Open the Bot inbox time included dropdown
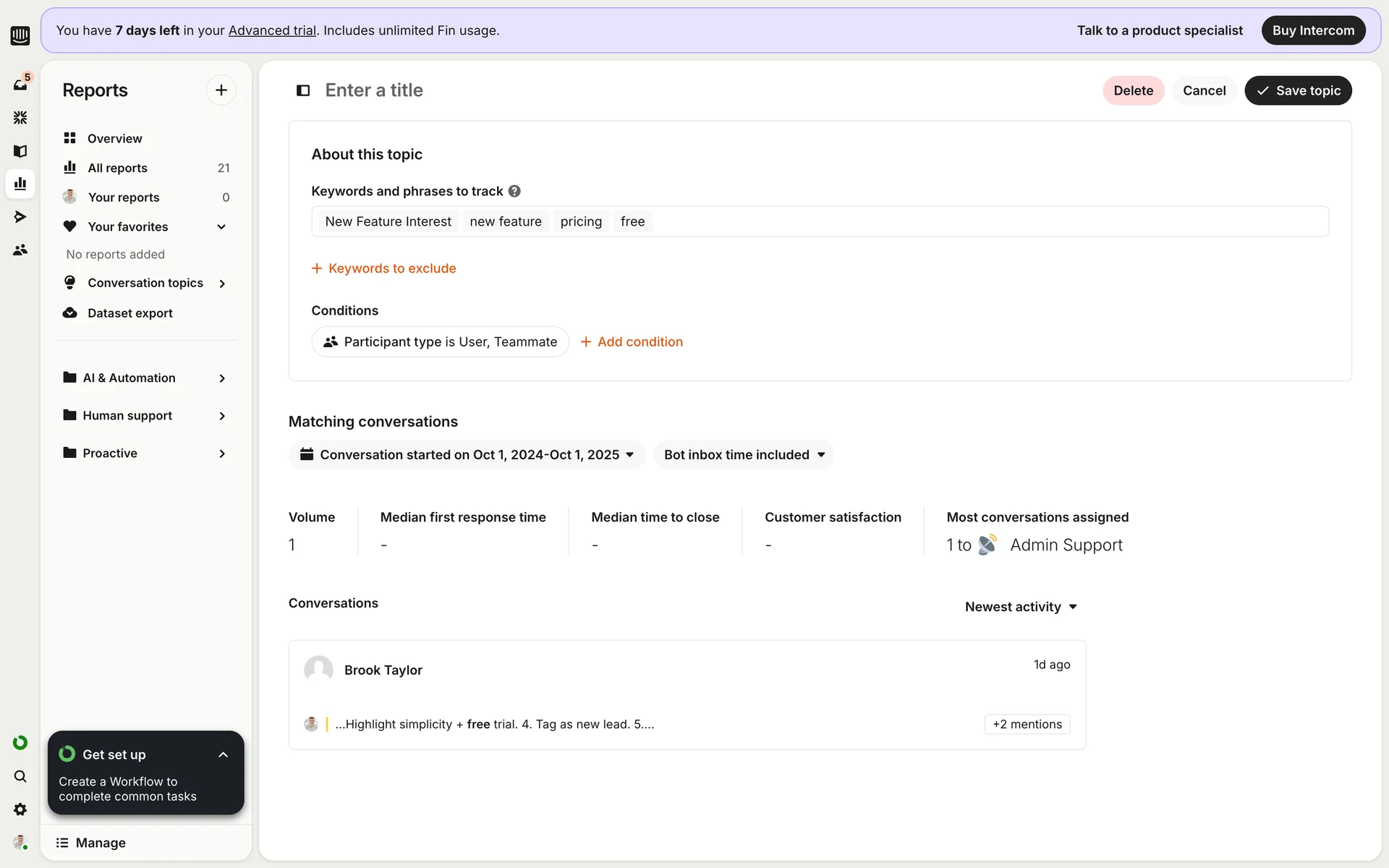The width and height of the screenshot is (1389, 868). point(744,455)
